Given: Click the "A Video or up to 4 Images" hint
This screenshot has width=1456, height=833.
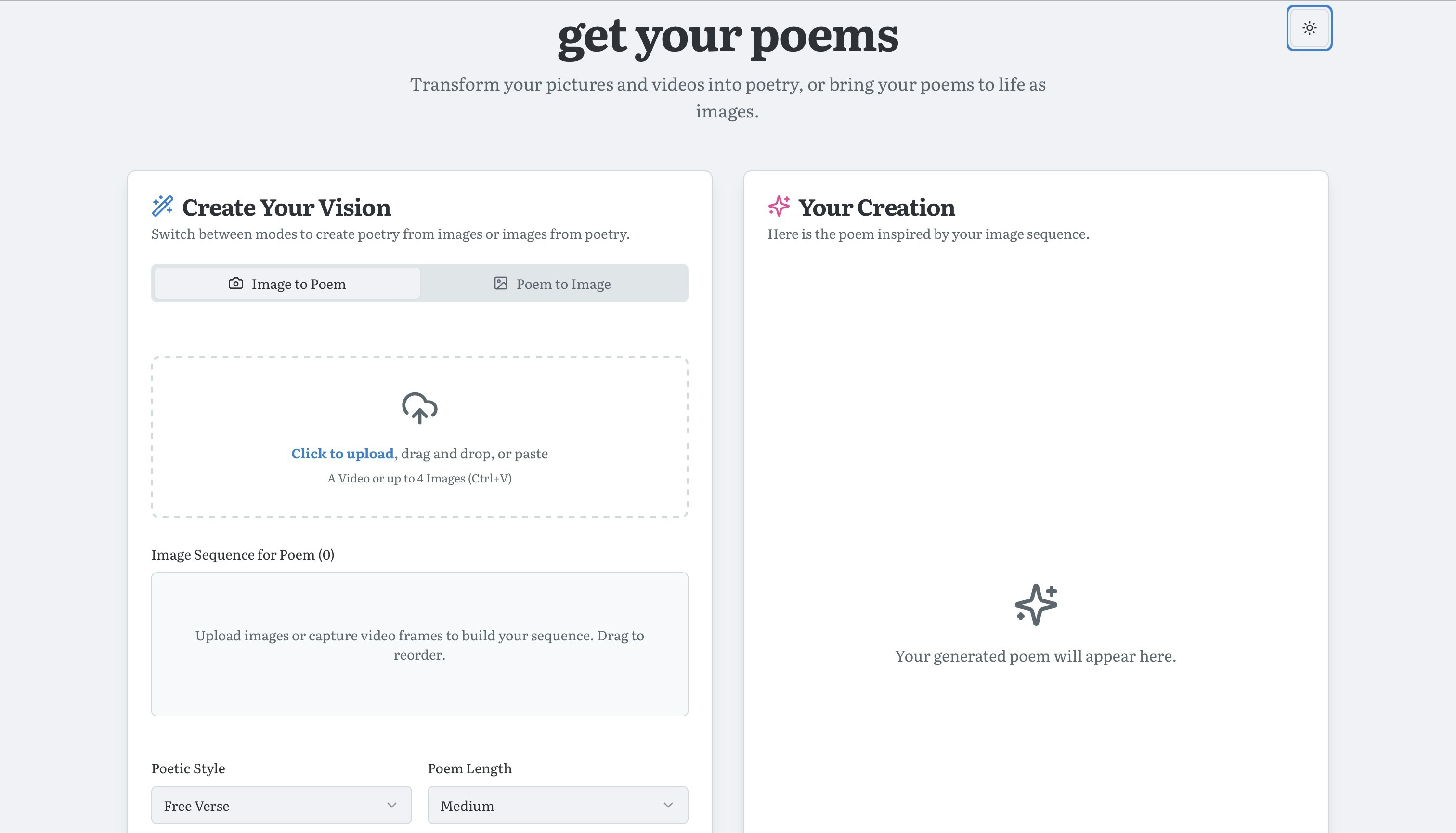Looking at the screenshot, I should click(x=419, y=478).
